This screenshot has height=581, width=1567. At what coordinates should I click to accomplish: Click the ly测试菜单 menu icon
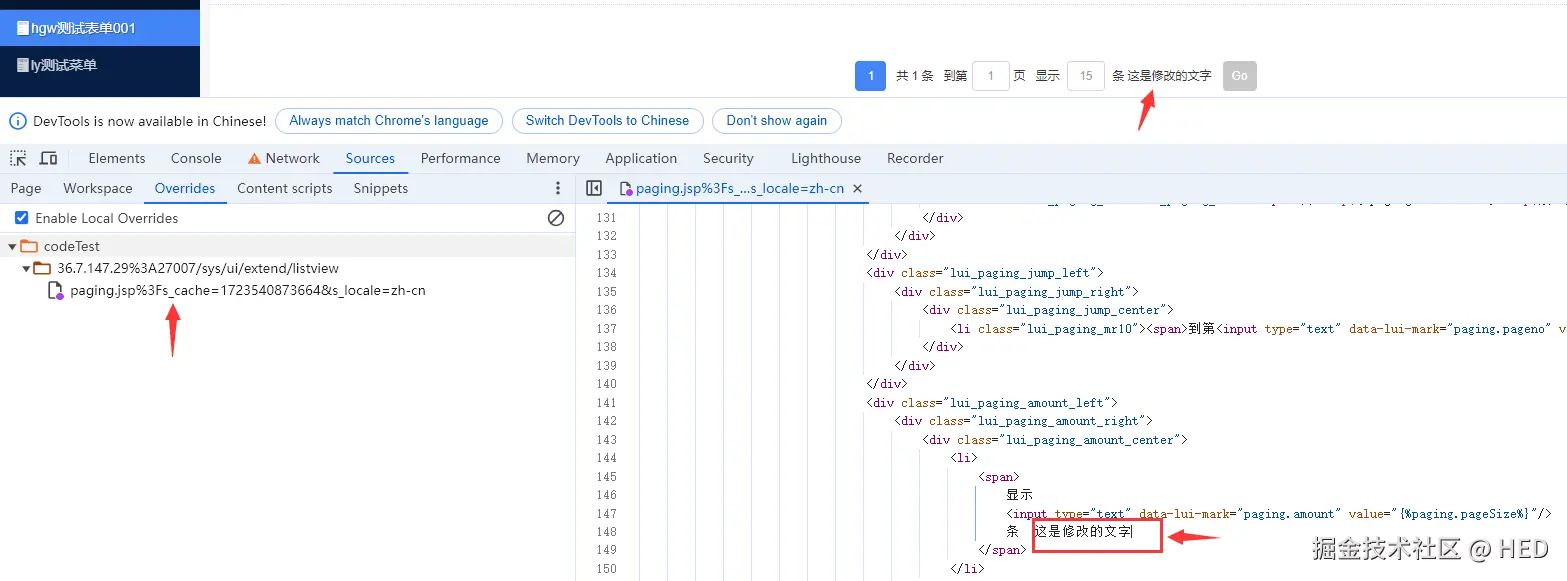[23, 66]
